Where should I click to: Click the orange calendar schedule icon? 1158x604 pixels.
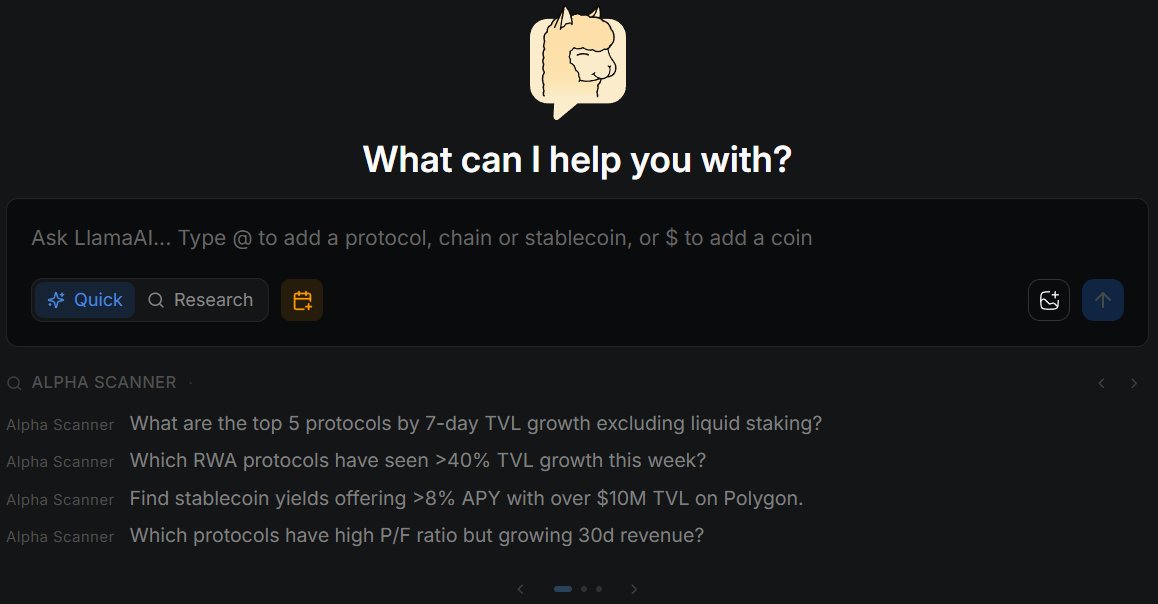[302, 300]
